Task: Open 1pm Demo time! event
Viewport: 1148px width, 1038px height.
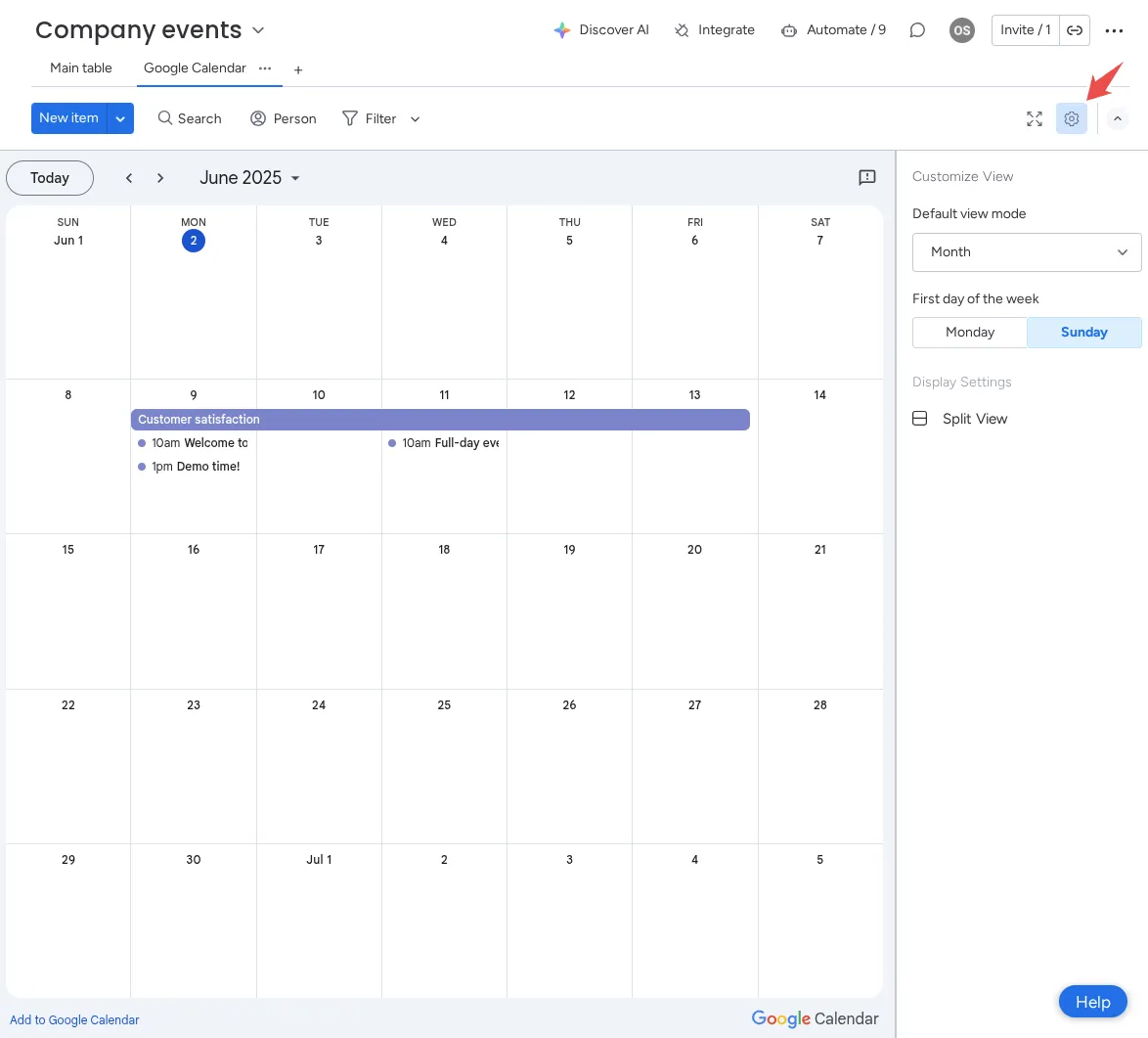Action: coord(190,467)
